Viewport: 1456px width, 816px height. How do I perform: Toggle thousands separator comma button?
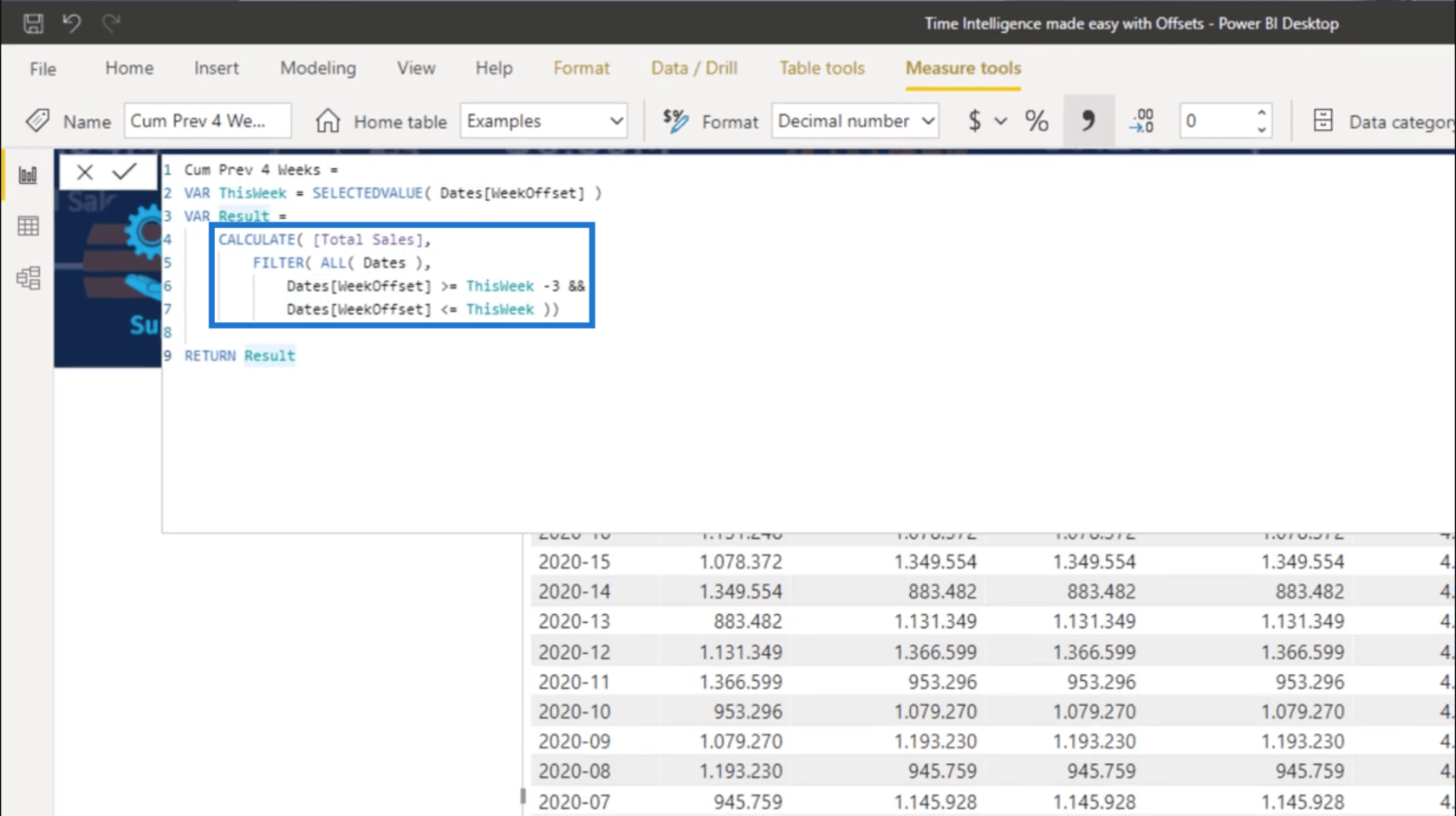(1088, 120)
